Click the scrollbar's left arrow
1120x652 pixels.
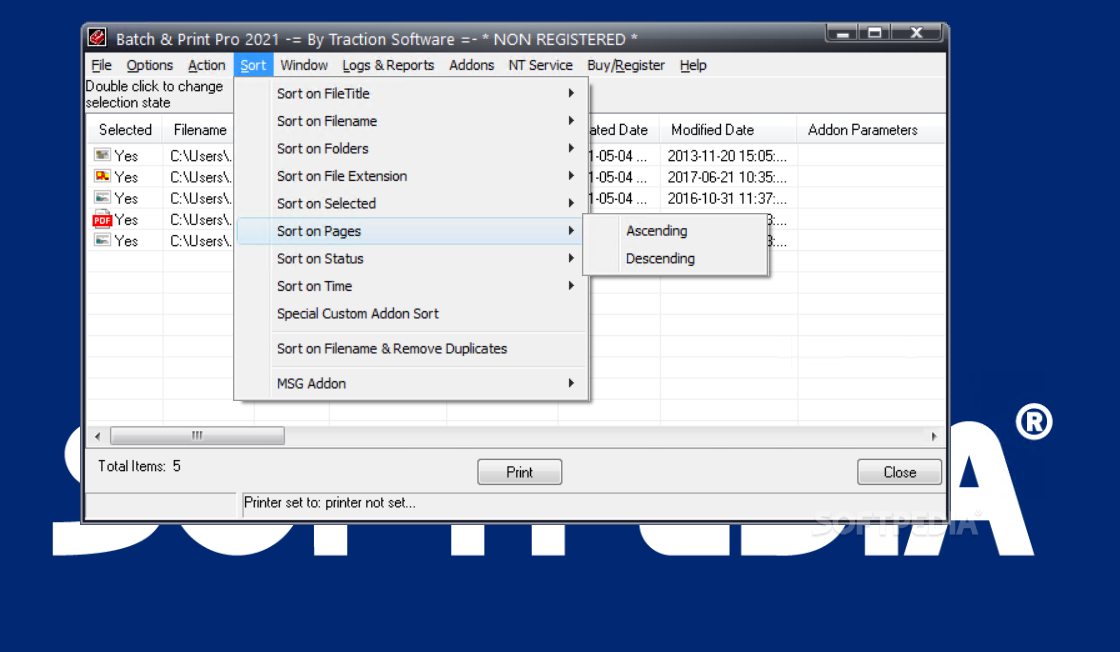click(x=98, y=436)
